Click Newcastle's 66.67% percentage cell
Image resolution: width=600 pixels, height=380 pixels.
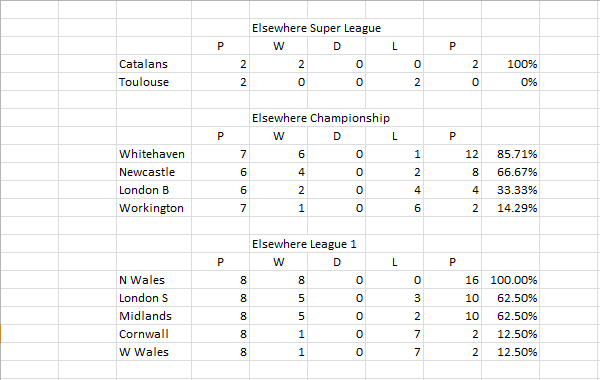[510, 172]
